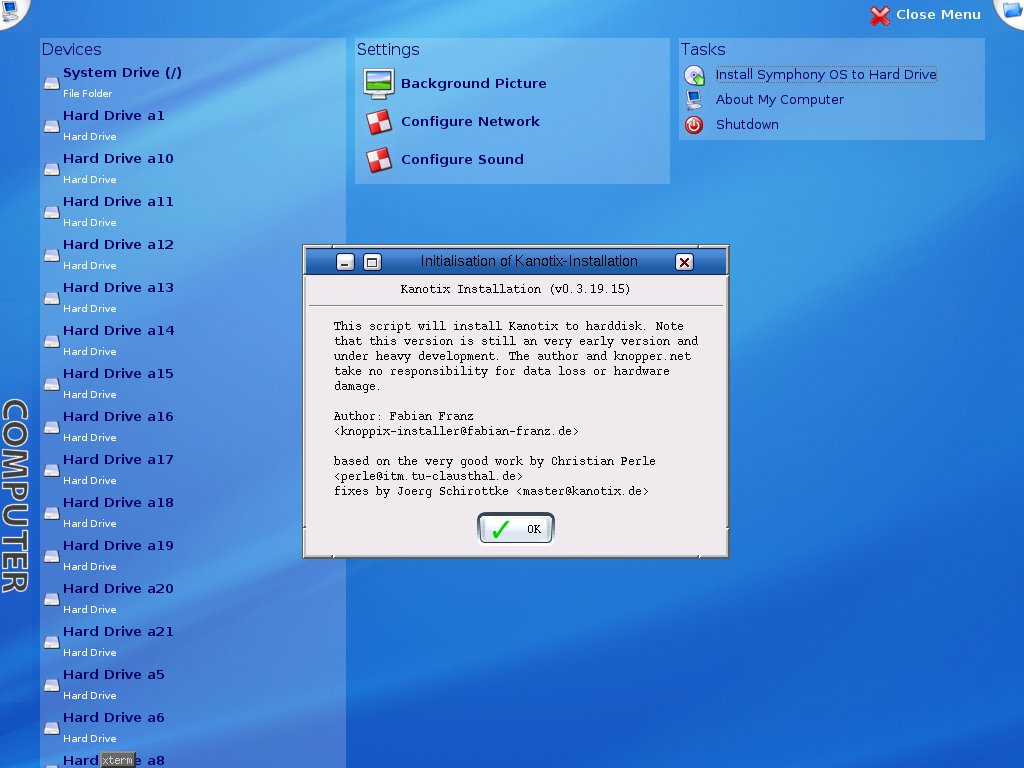Open Hard Drive a10

pyautogui.click(x=118, y=159)
